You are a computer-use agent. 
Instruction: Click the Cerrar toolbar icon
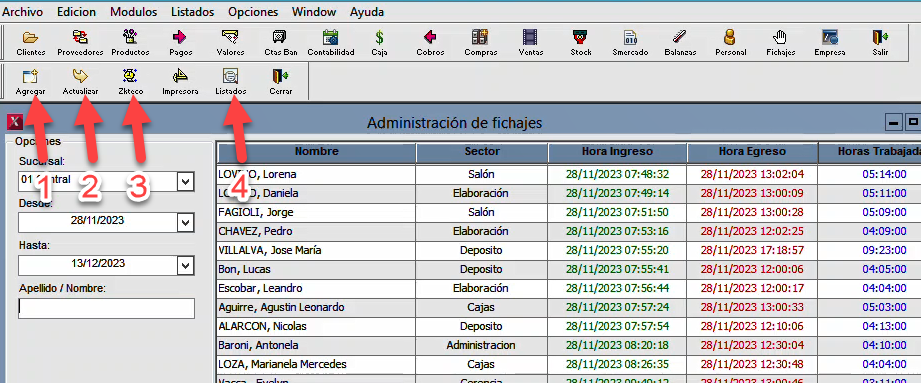pos(280,82)
